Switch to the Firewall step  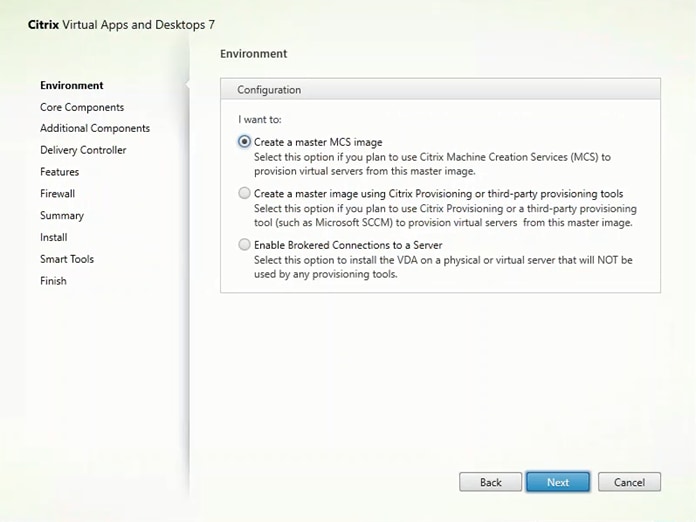tap(57, 193)
